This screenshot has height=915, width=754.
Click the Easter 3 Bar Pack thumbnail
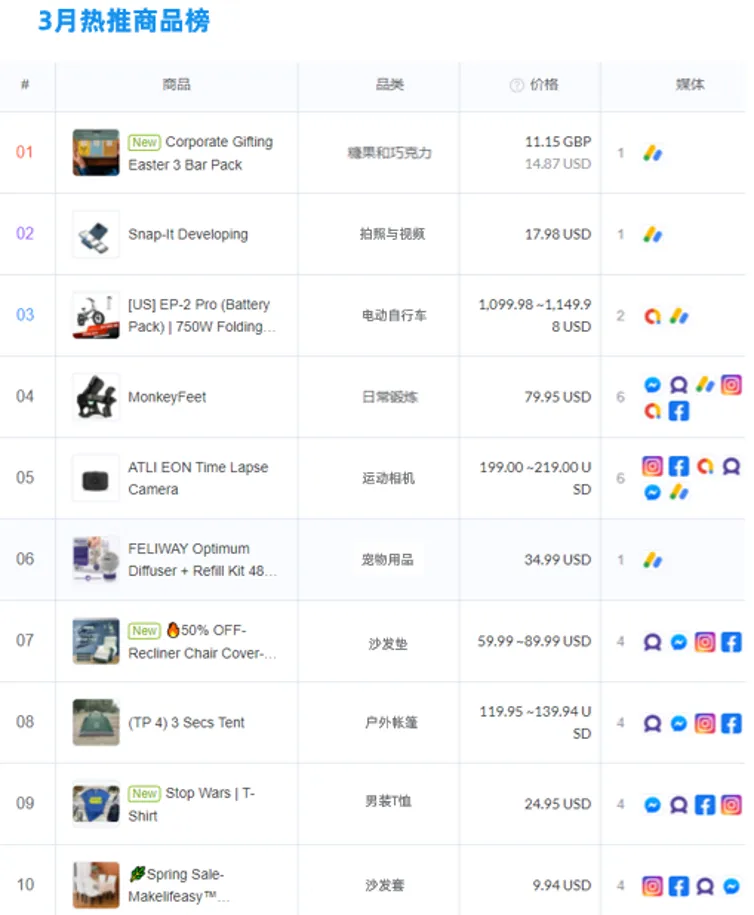[x=96, y=153]
